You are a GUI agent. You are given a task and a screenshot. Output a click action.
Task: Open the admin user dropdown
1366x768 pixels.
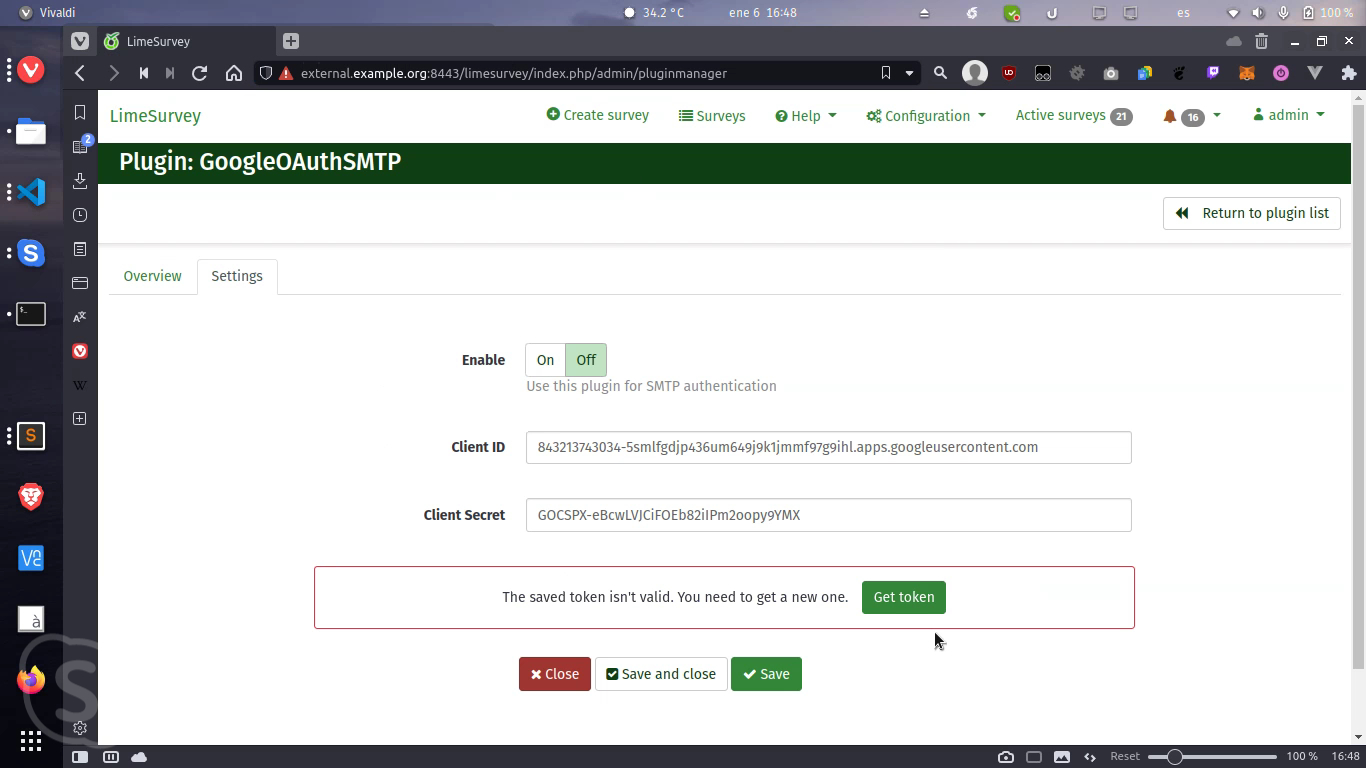(x=1288, y=115)
